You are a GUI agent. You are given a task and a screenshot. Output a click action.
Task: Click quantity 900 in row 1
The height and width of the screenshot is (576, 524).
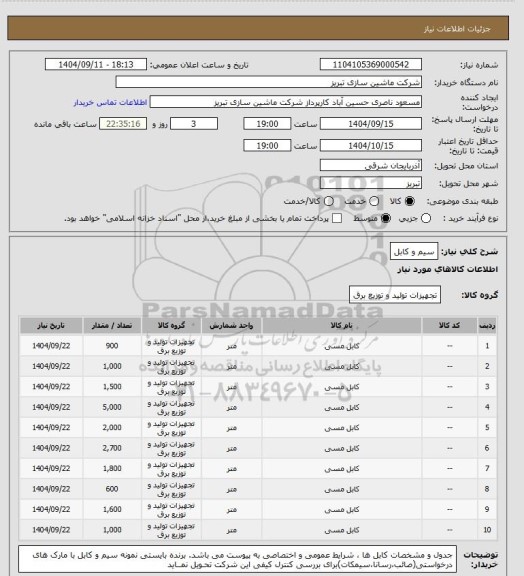(112, 346)
